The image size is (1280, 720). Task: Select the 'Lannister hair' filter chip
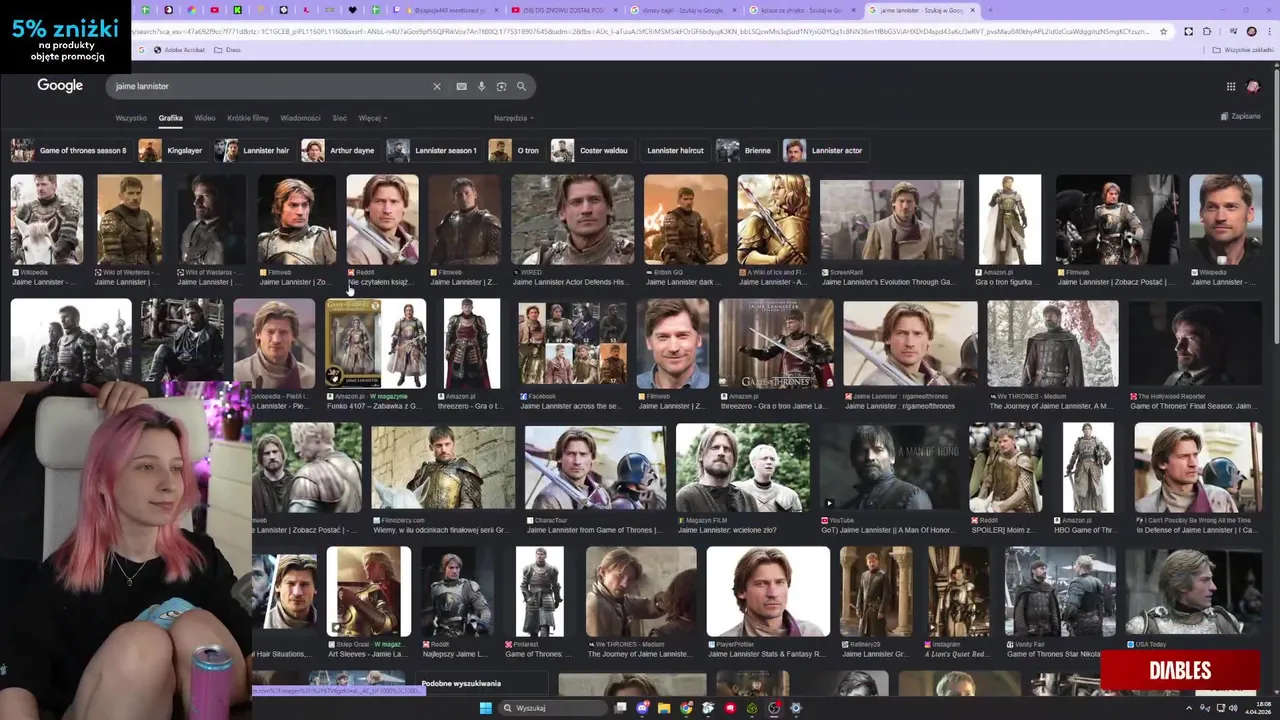254,150
